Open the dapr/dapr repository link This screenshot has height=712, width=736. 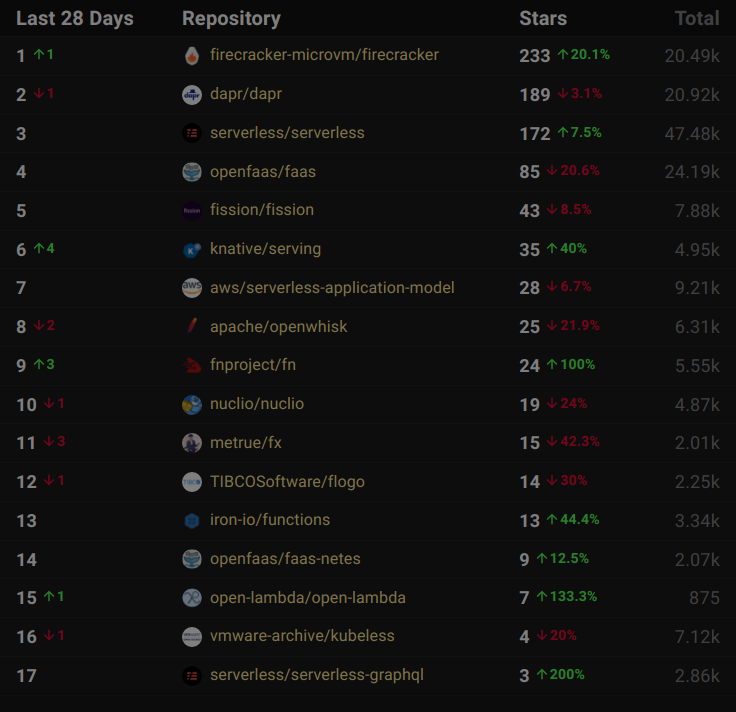[x=246, y=94]
